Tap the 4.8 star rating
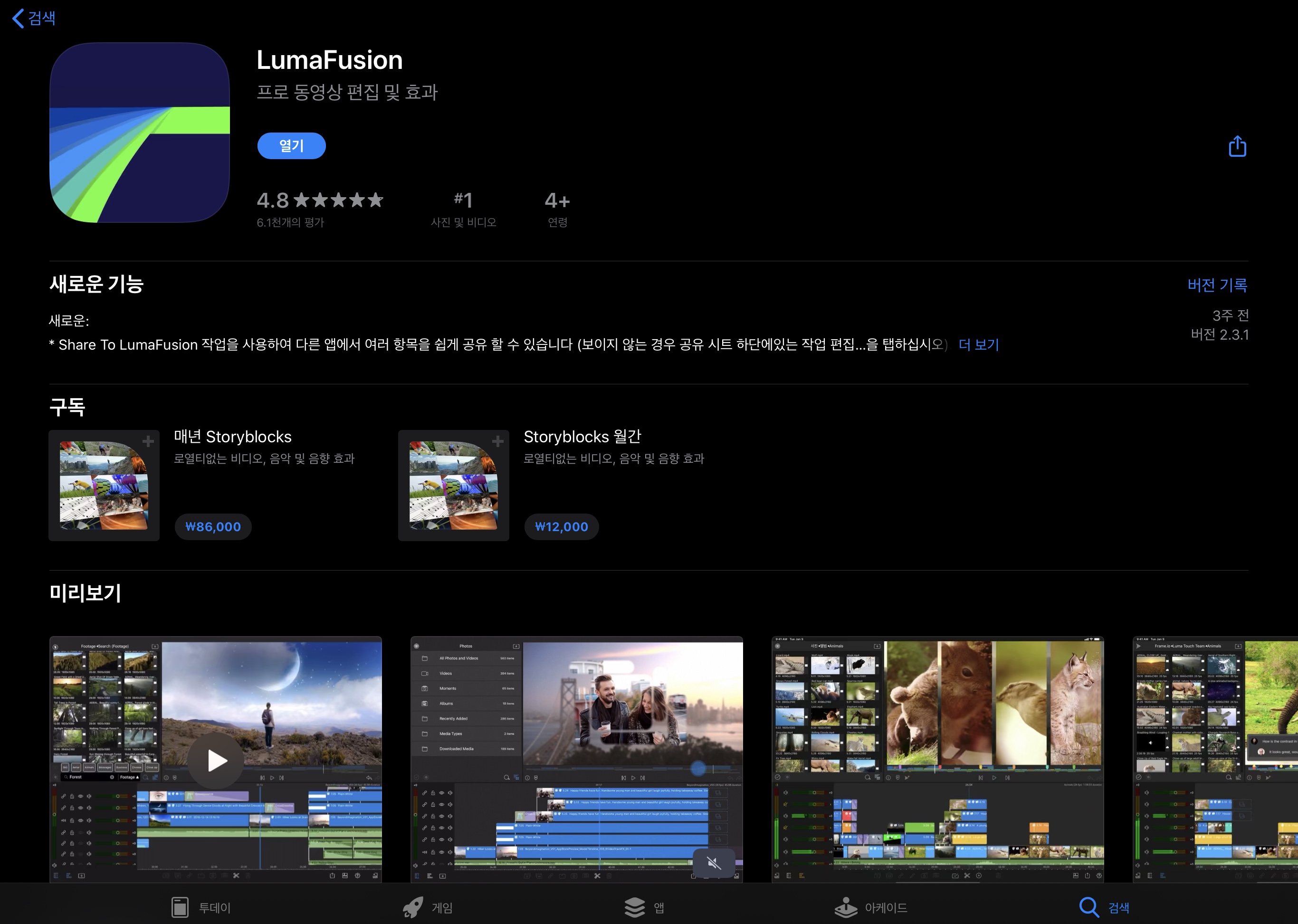 click(320, 200)
